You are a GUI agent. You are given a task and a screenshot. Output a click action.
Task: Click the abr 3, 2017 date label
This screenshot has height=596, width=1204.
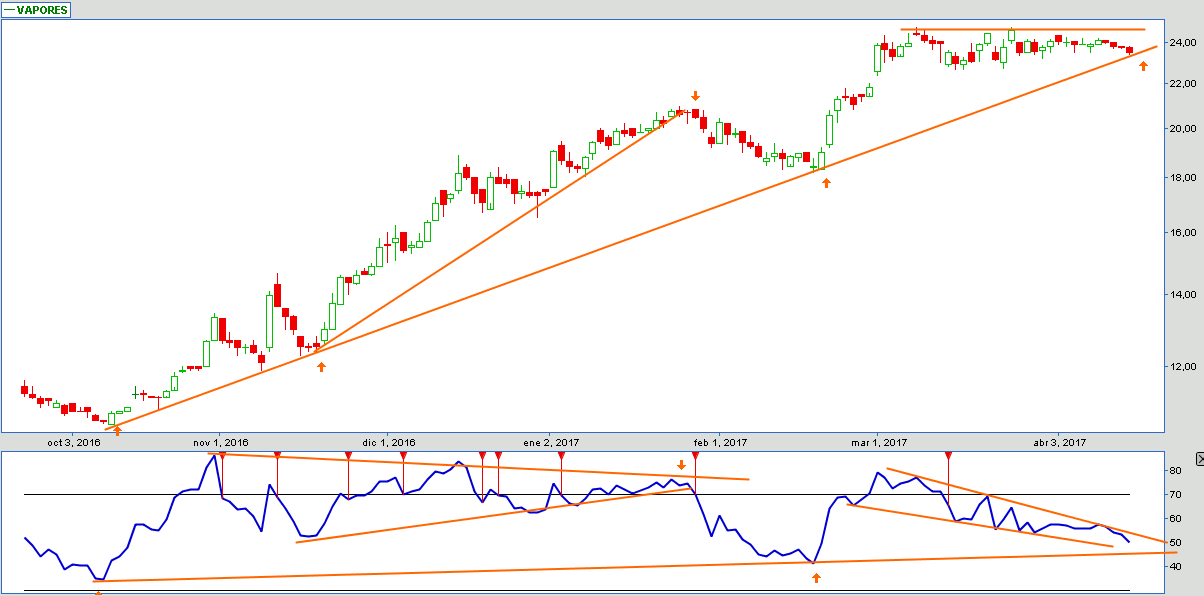point(1059,442)
